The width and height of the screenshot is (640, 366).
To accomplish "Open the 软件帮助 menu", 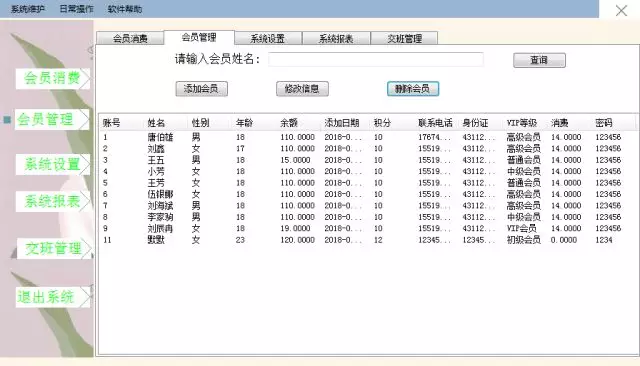I will click(125, 9).
